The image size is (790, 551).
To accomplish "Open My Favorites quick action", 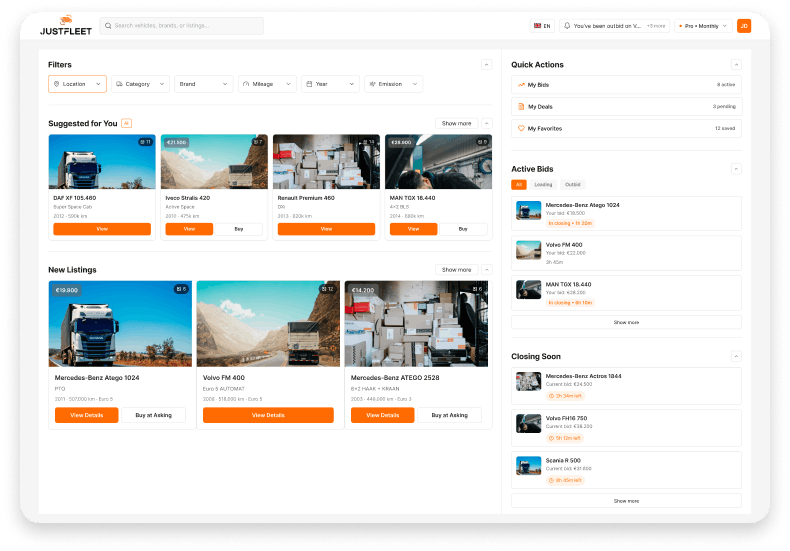I will (626, 128).
